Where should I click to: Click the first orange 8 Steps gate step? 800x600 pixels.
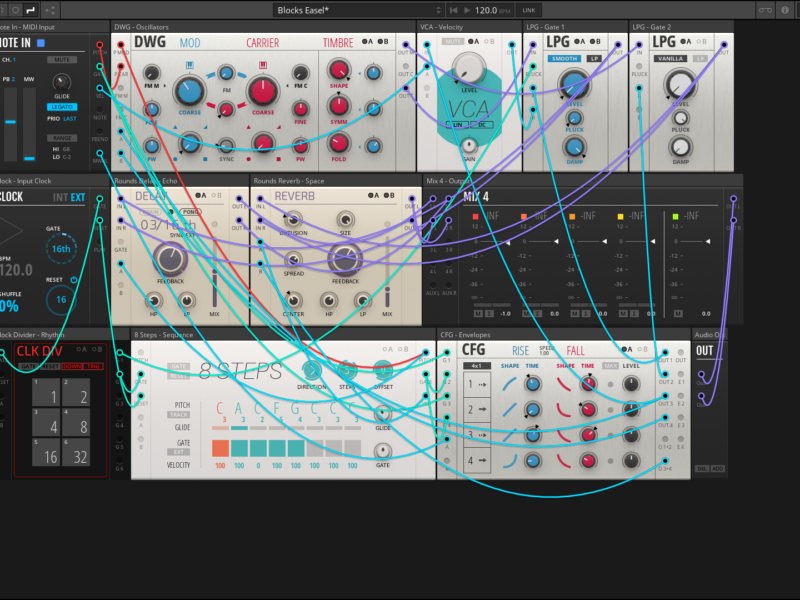pyautogui.click(x=220, y=448)
